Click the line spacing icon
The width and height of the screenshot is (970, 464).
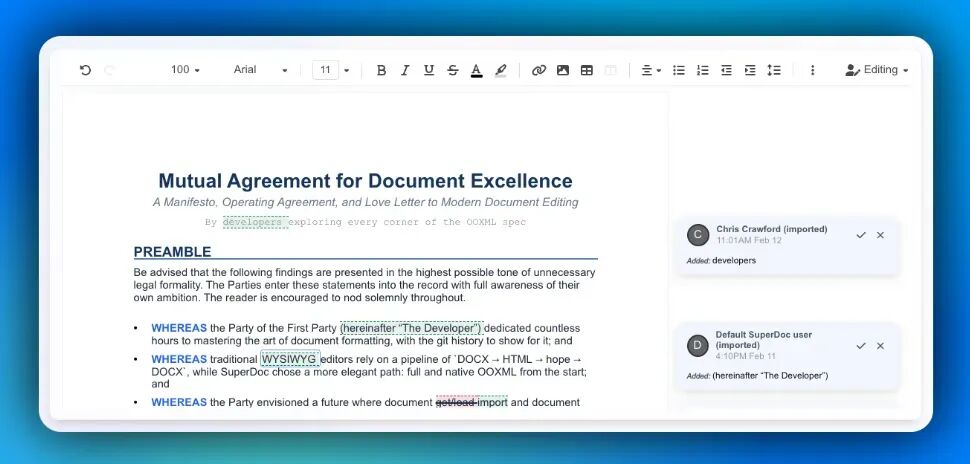[x=774, y=70]
